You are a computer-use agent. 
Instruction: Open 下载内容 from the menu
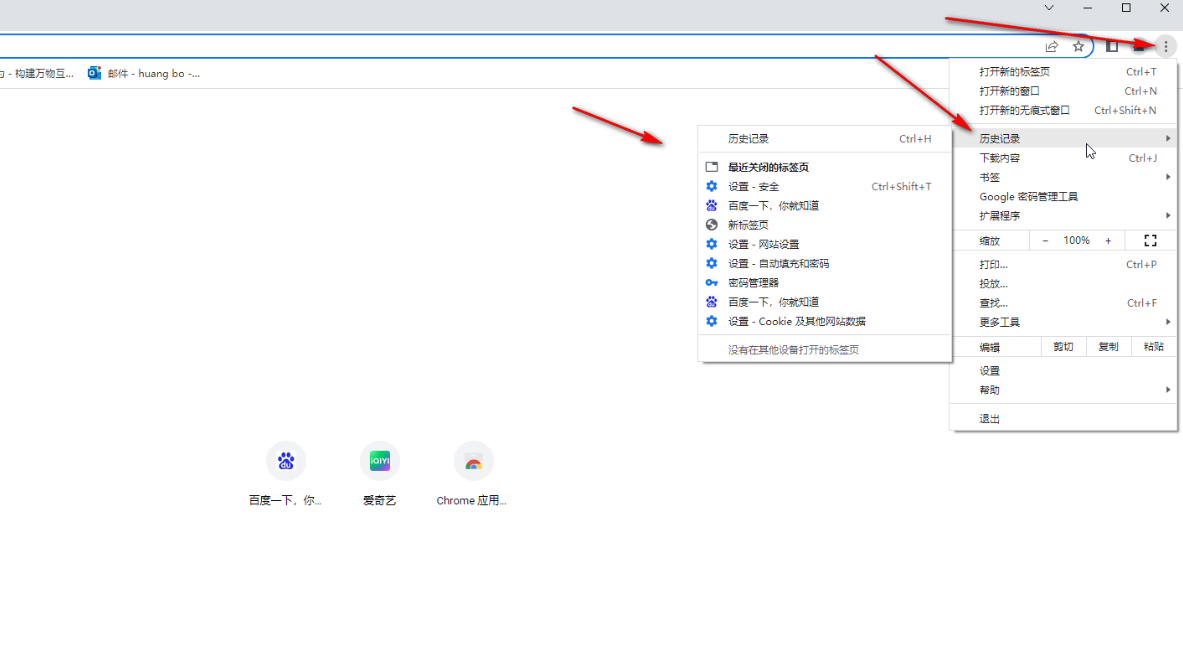(1064, 158)
